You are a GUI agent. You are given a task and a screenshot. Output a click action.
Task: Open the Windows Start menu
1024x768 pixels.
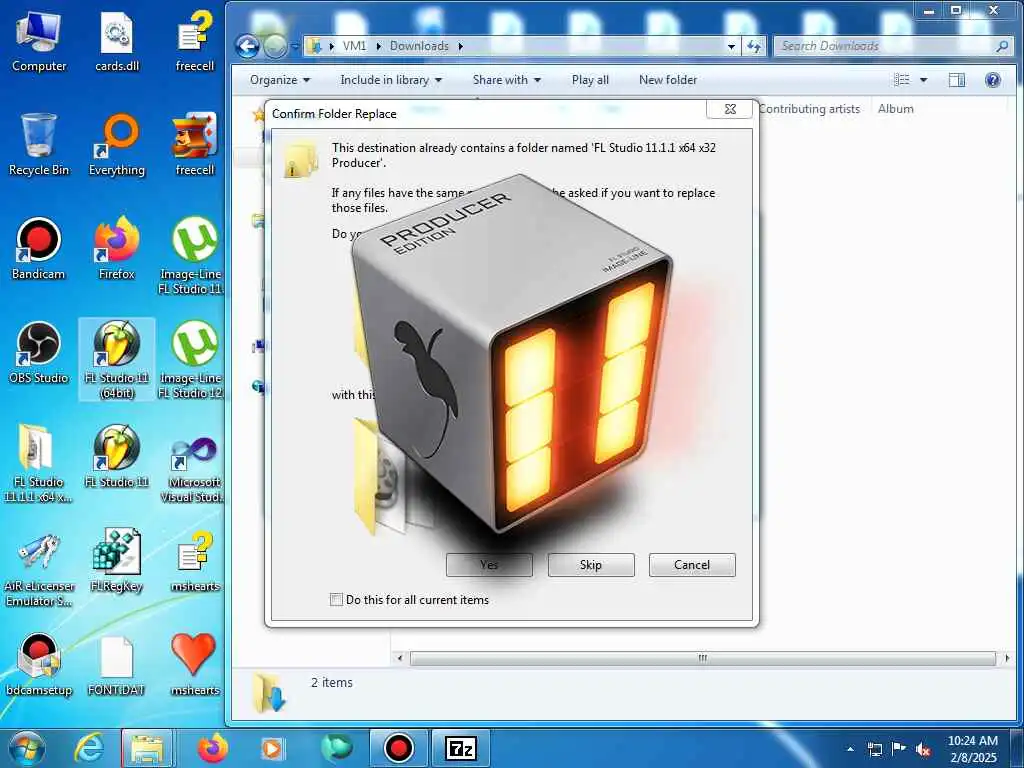tap(26, 748)
